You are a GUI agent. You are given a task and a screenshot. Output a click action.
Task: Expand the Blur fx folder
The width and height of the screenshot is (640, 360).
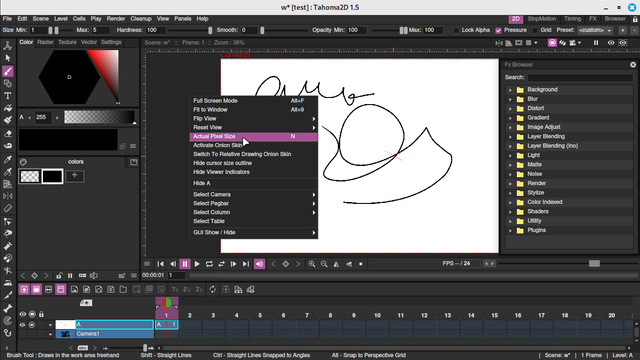pyautogui.click(x=510, y=99)
